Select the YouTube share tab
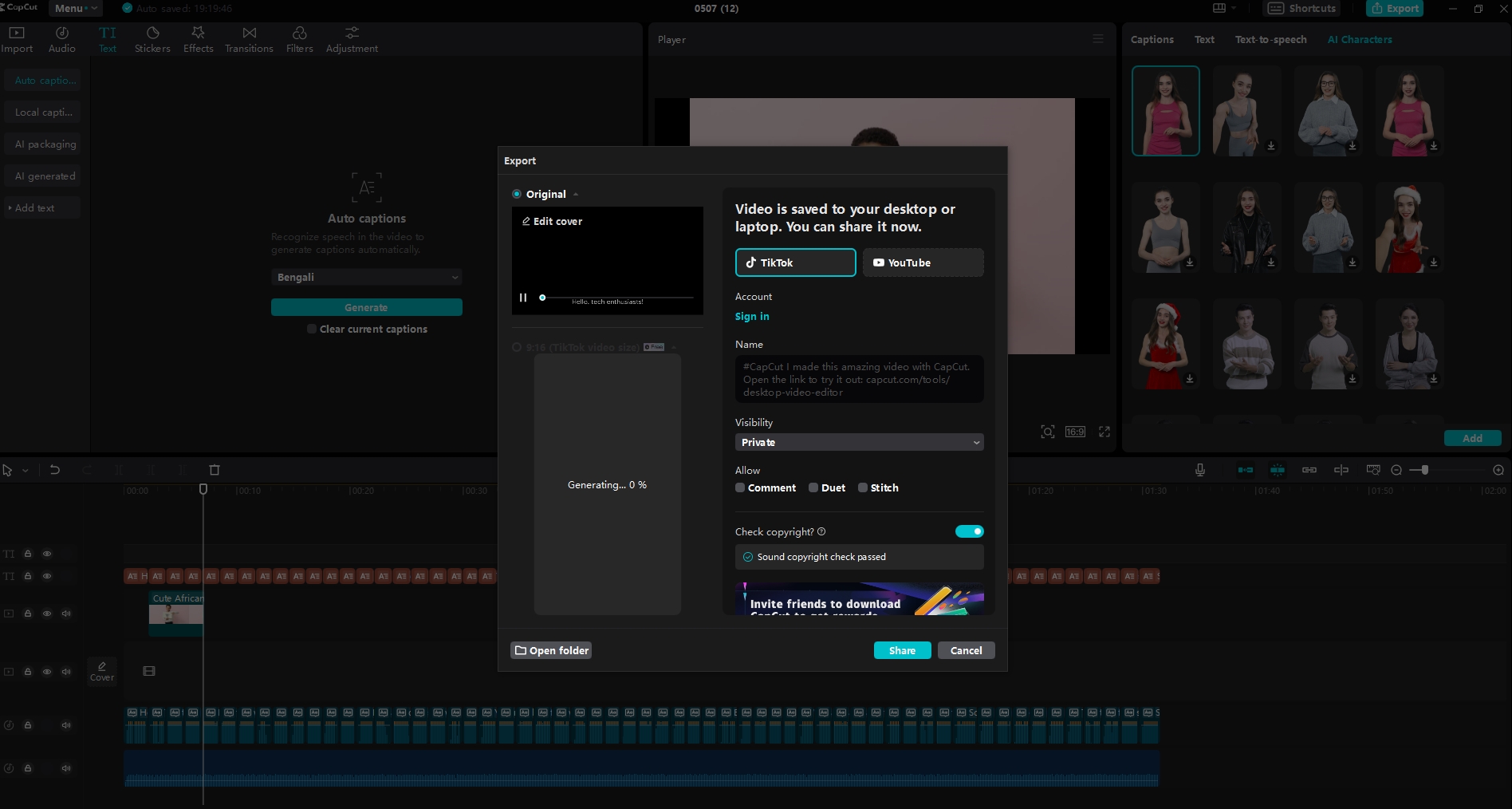The height and width of the screenshot is (809, 1512). pos(923,262)
